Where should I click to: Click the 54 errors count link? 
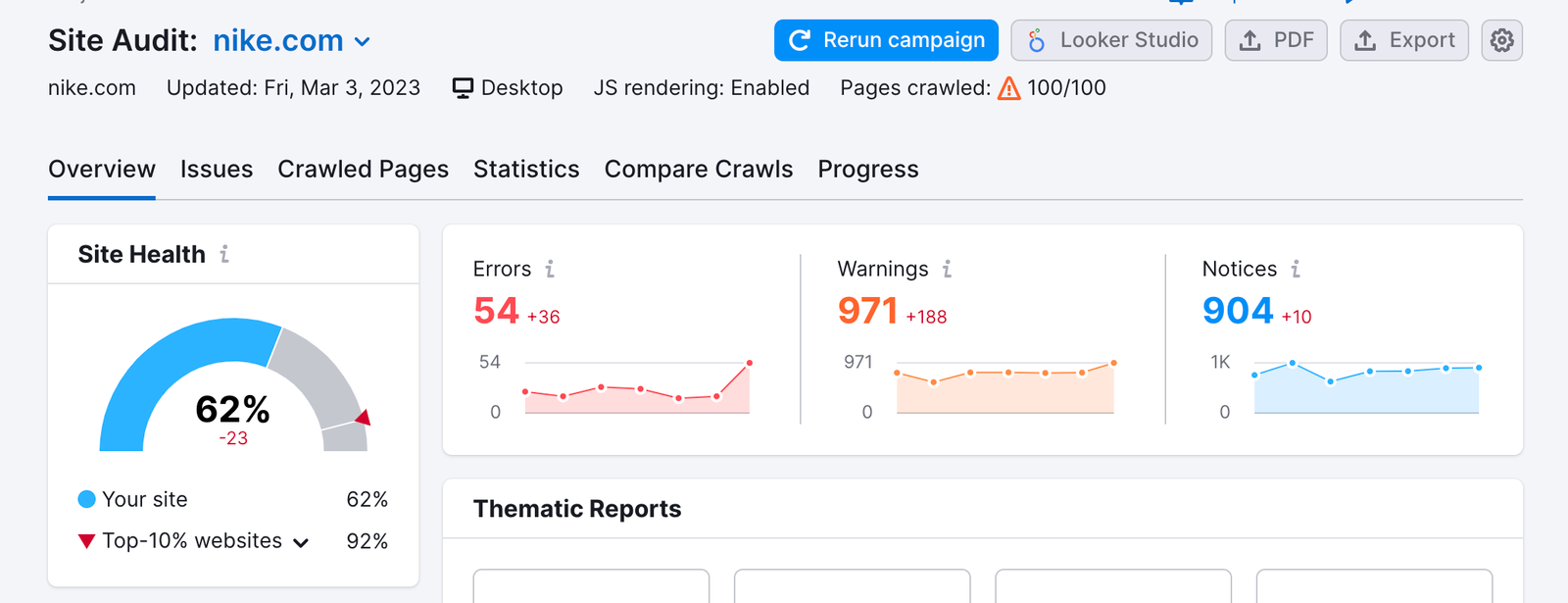point(496,311)
